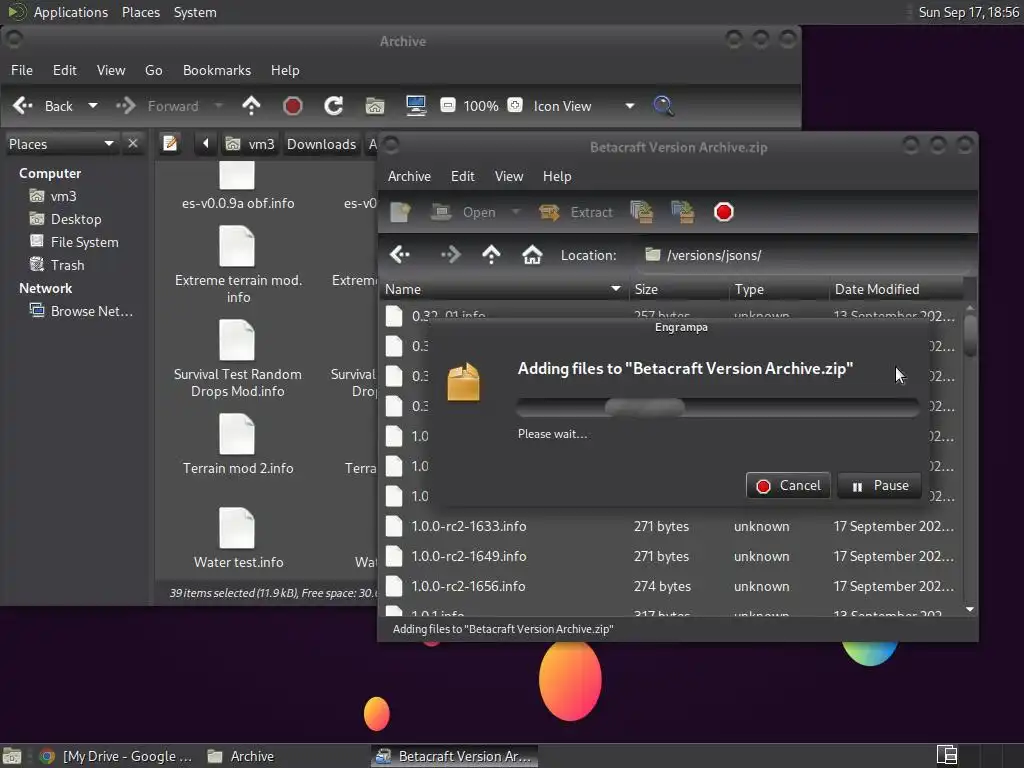Sort archive list by Size column
This screenshot has width=1024, height=768.
click(679, 289)
